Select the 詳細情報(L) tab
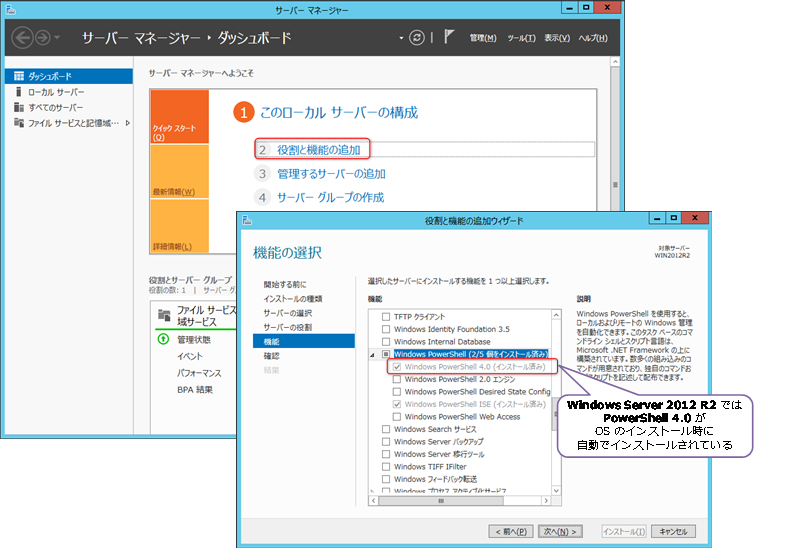 pos(180,226)
